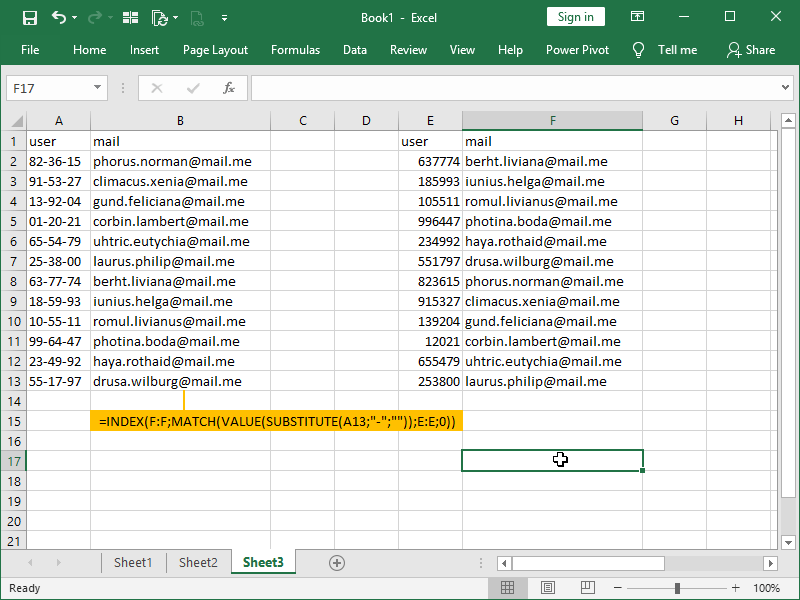Viewport: 800px width, 600px height.
Task: Switch to the Formulas ribbon tab
Action: (295, 50)
